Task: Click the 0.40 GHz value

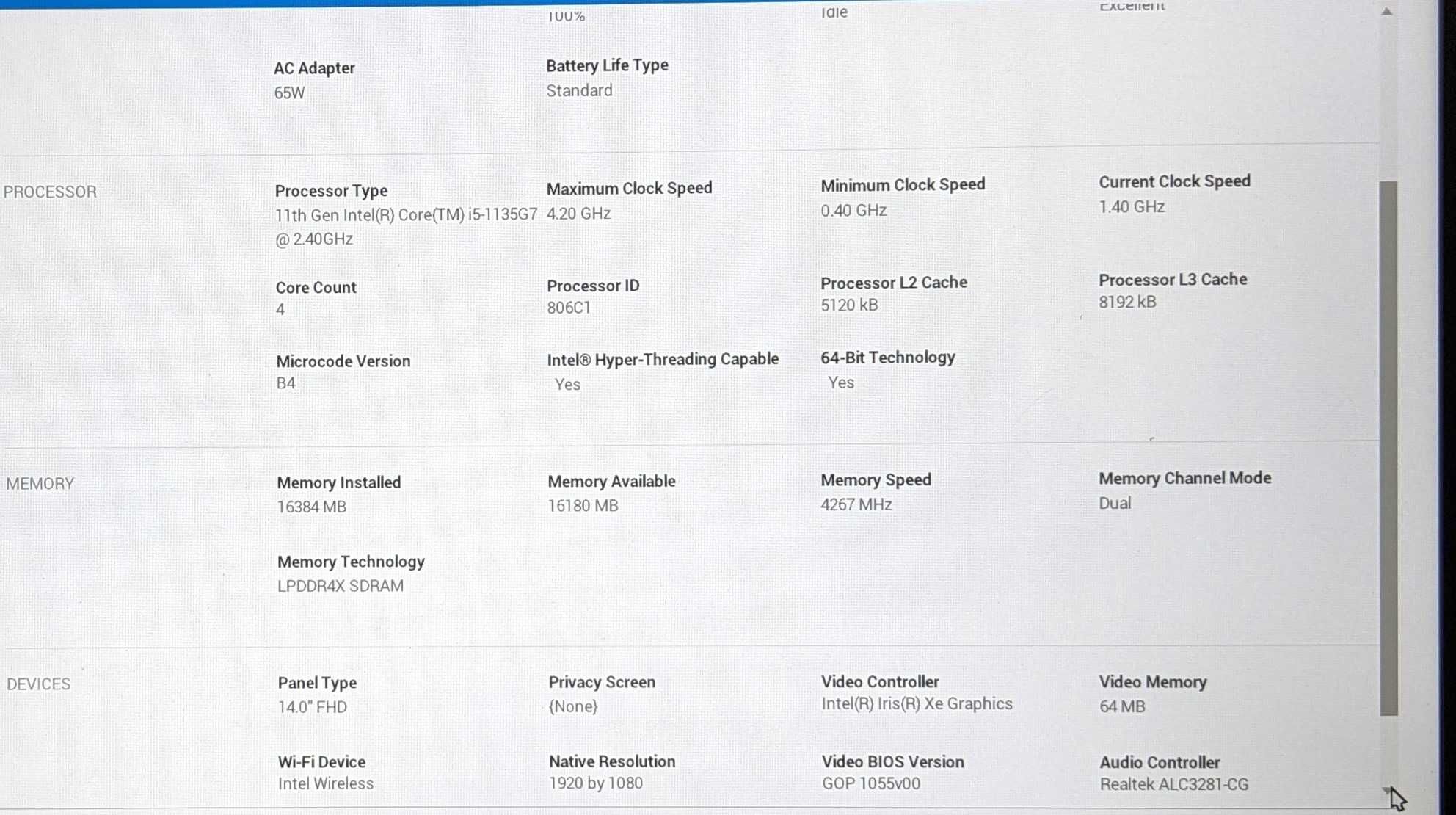Action: [853, 211]
